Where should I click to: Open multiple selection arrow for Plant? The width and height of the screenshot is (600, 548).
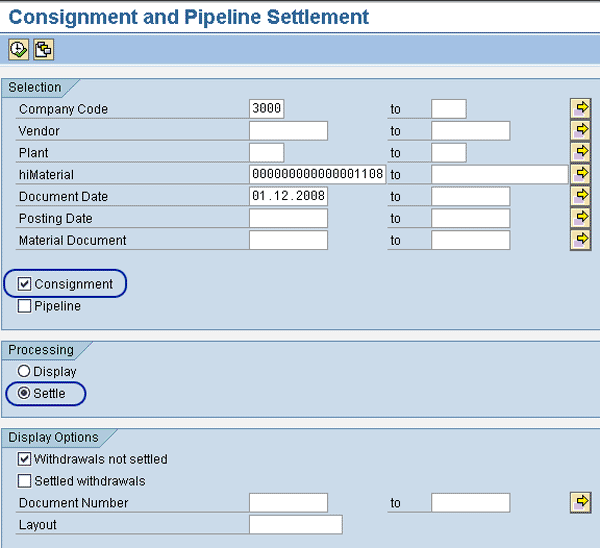(580, 152)
